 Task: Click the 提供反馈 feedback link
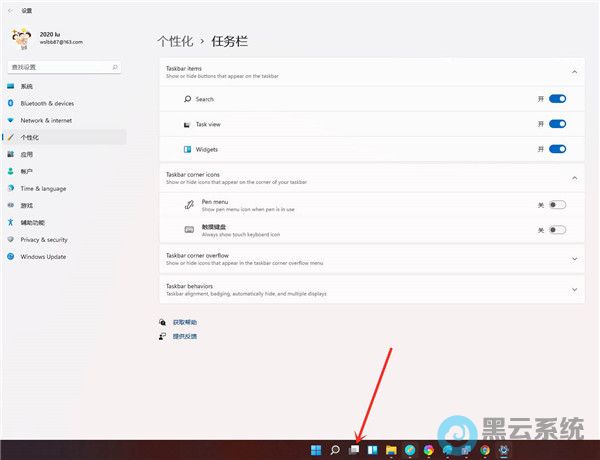pyautogui.click(x=185, y=336)
